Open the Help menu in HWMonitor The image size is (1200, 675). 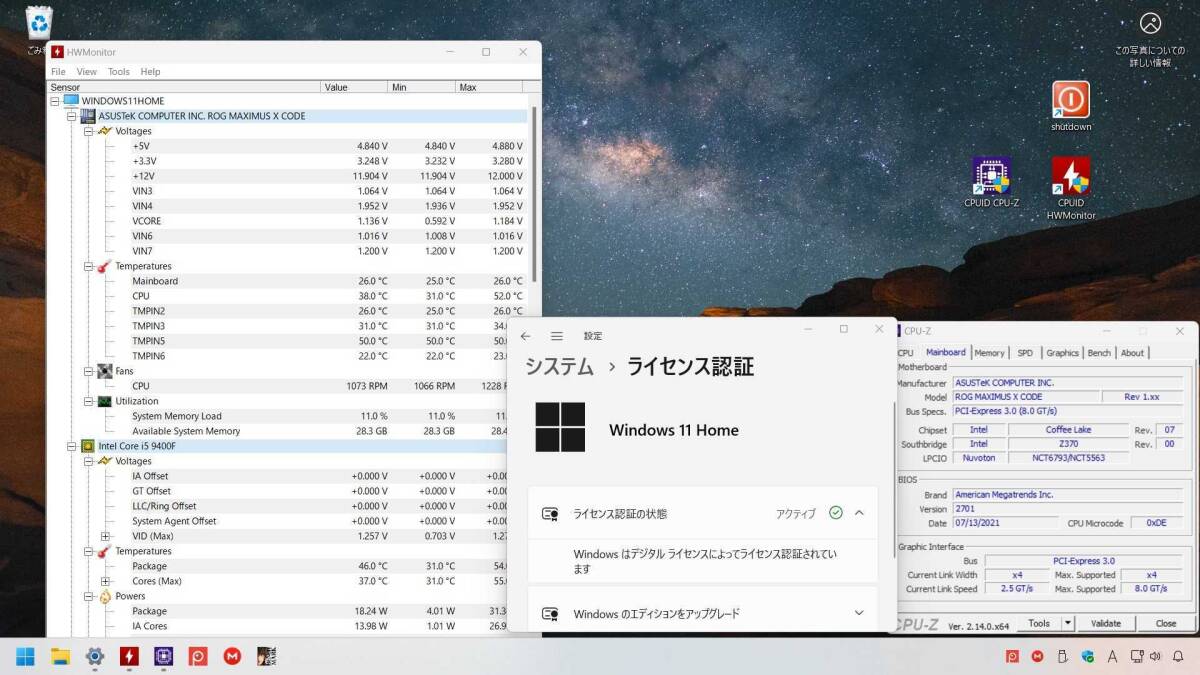pos(150,72)
